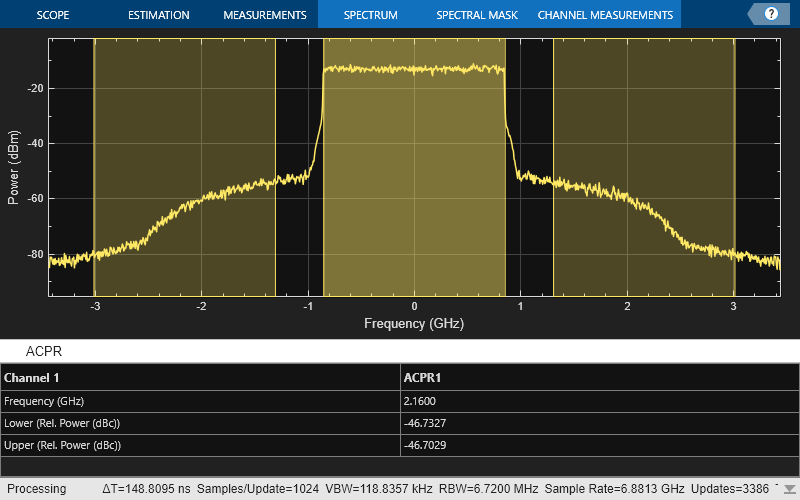Go to the Spectrum tab
800x500 pixels.
370,15
